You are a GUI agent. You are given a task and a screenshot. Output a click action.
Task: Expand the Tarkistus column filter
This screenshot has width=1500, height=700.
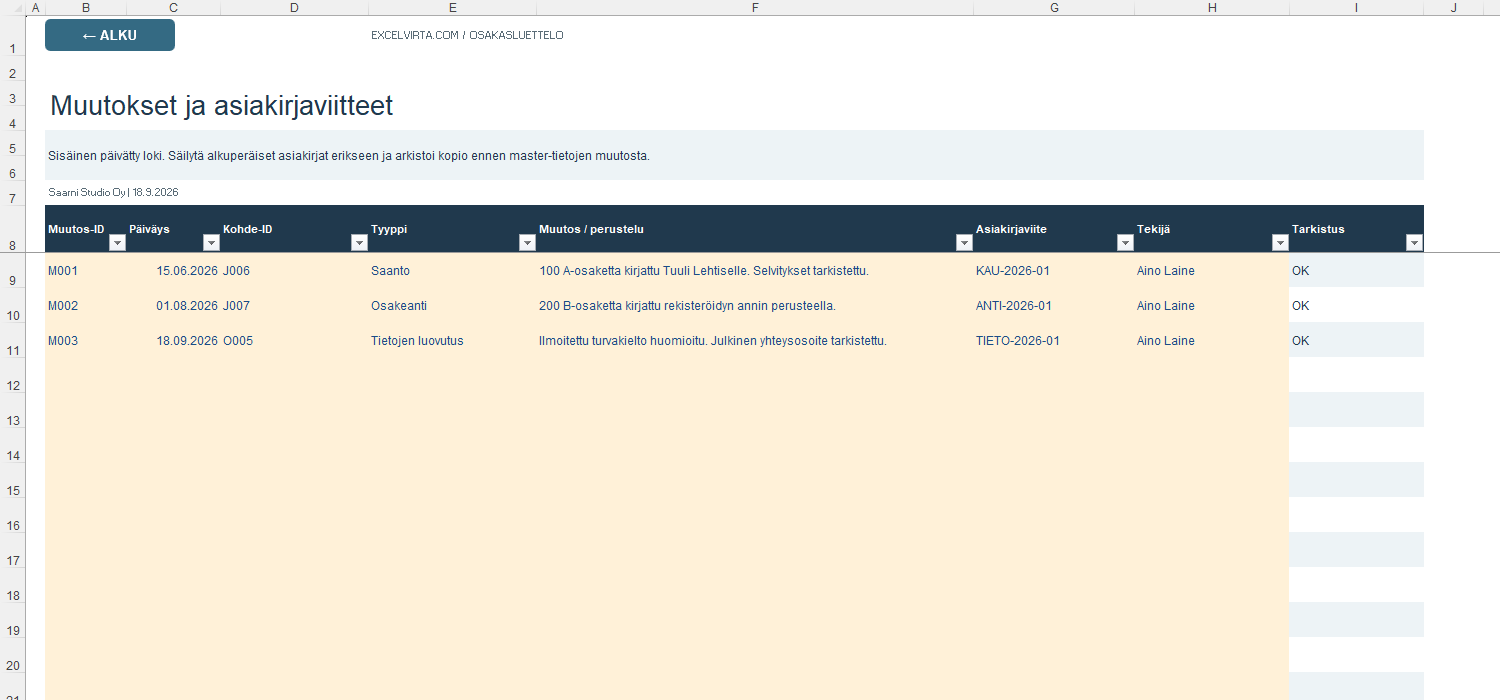1414,242
